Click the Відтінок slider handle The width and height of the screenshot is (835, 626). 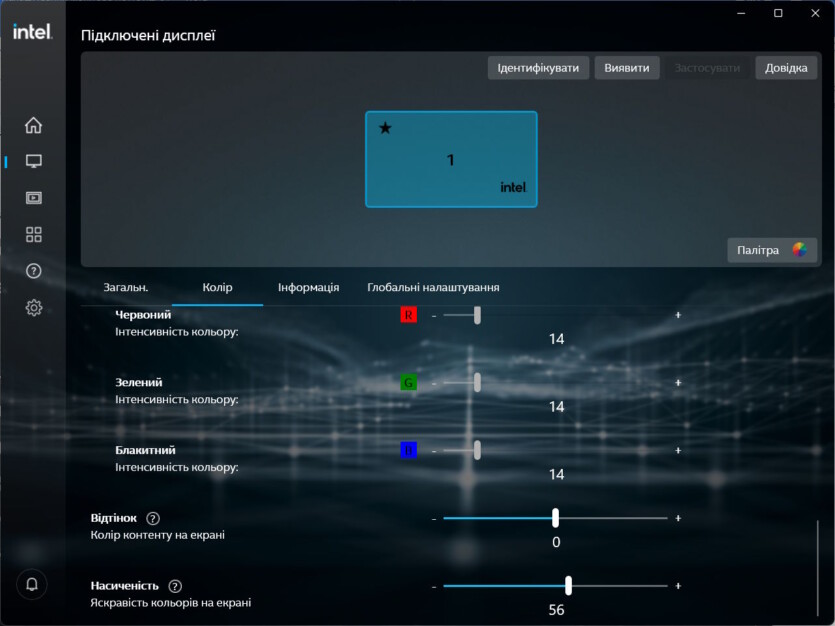pos(555,518)
